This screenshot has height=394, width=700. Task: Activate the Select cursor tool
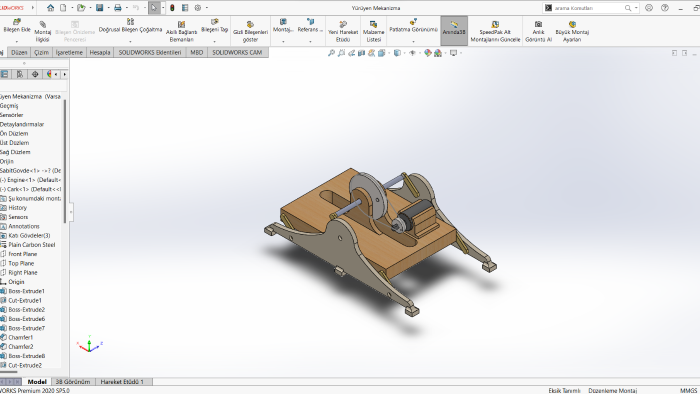point(154,8)
